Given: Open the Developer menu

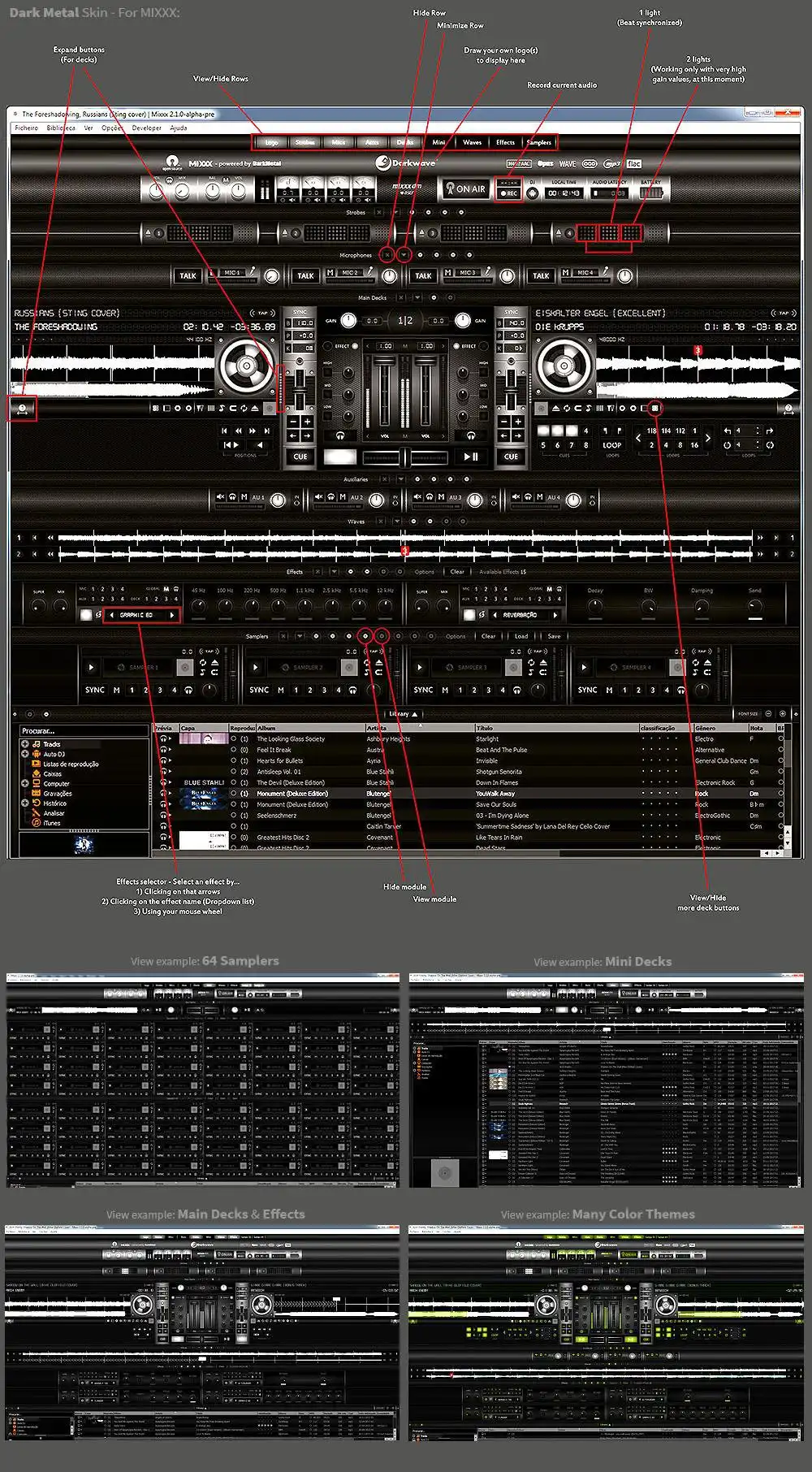Looking at the screenshot, I should (147, 128).
